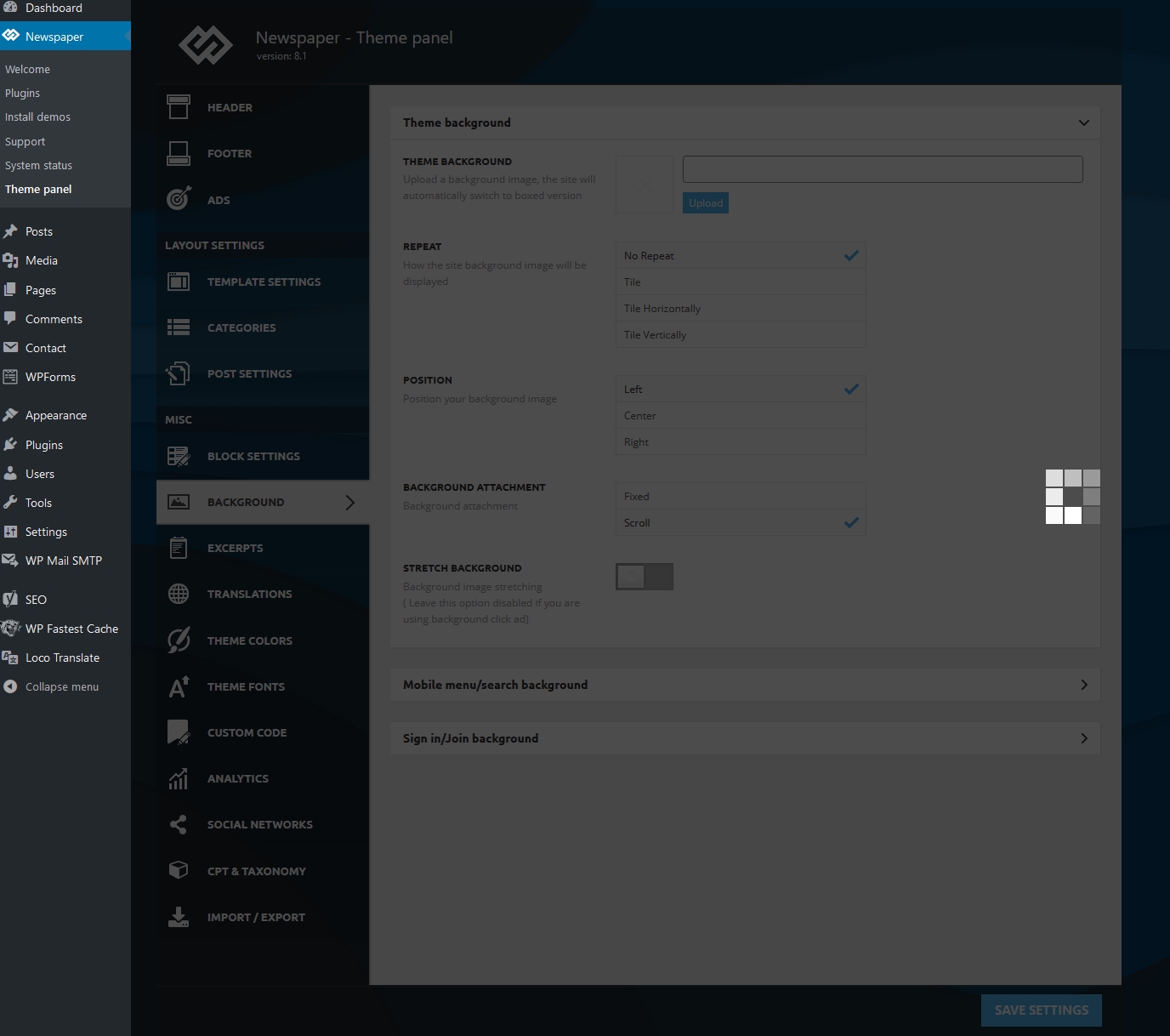Collapse the WordPress admin menu
1170x1036 pixels.
click(x=51, y=686)
